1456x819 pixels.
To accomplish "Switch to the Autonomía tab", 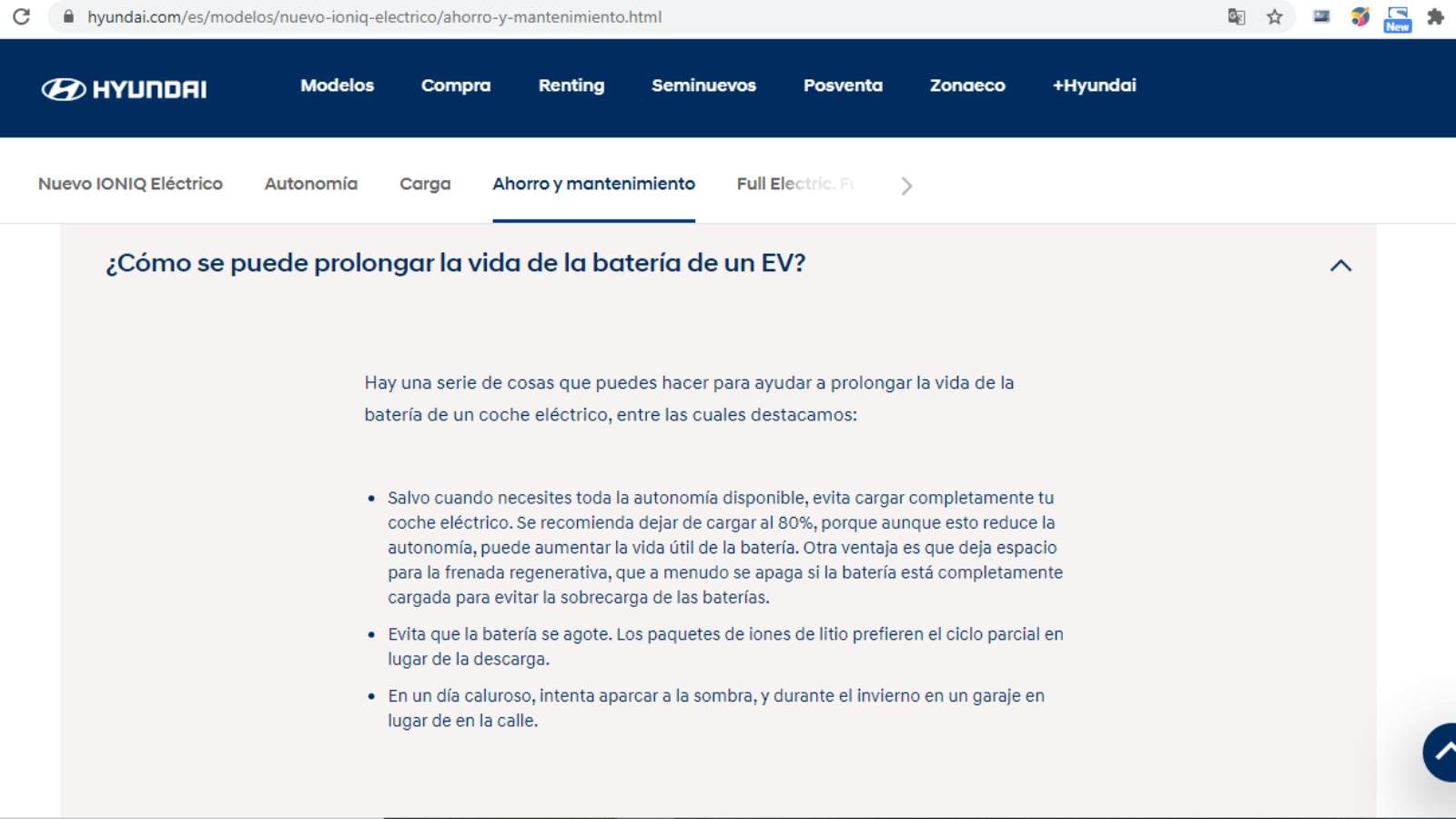I will click(x=310, y=184).
